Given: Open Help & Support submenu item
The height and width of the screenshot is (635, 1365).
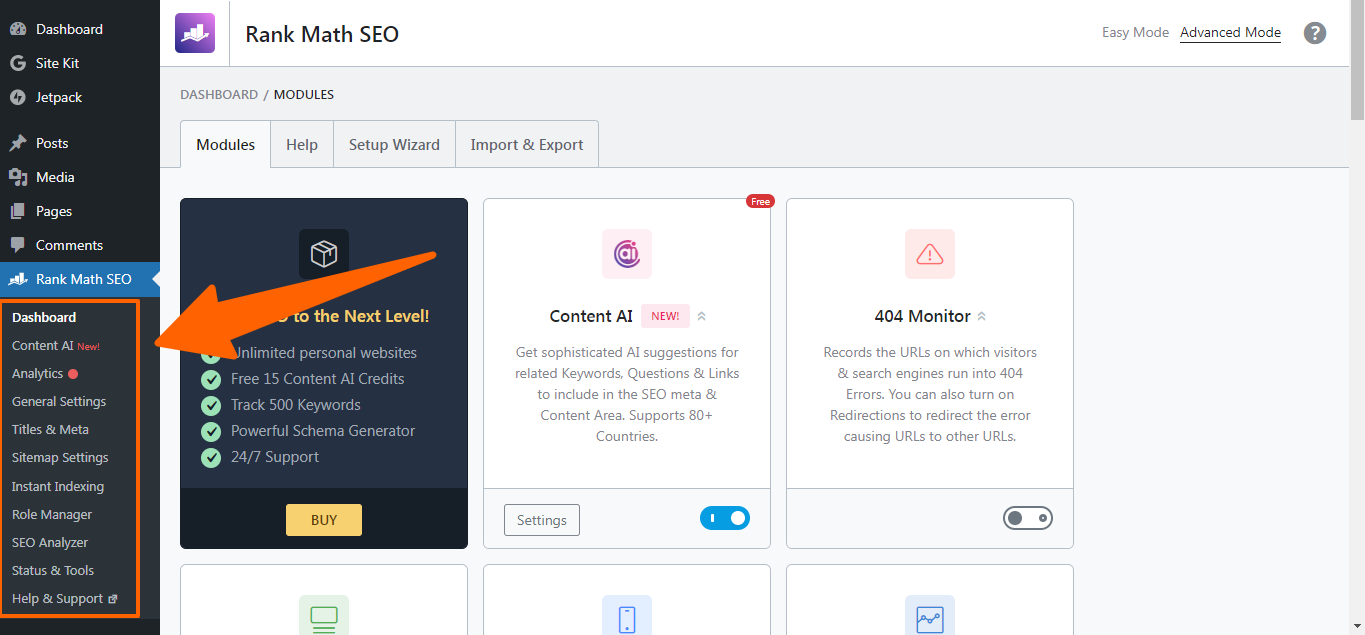Looking at the screenshot, I should [x=57, y=598].
